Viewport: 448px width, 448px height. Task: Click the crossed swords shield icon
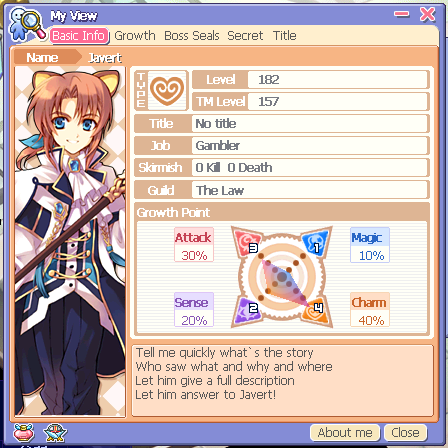coord(55,432)
